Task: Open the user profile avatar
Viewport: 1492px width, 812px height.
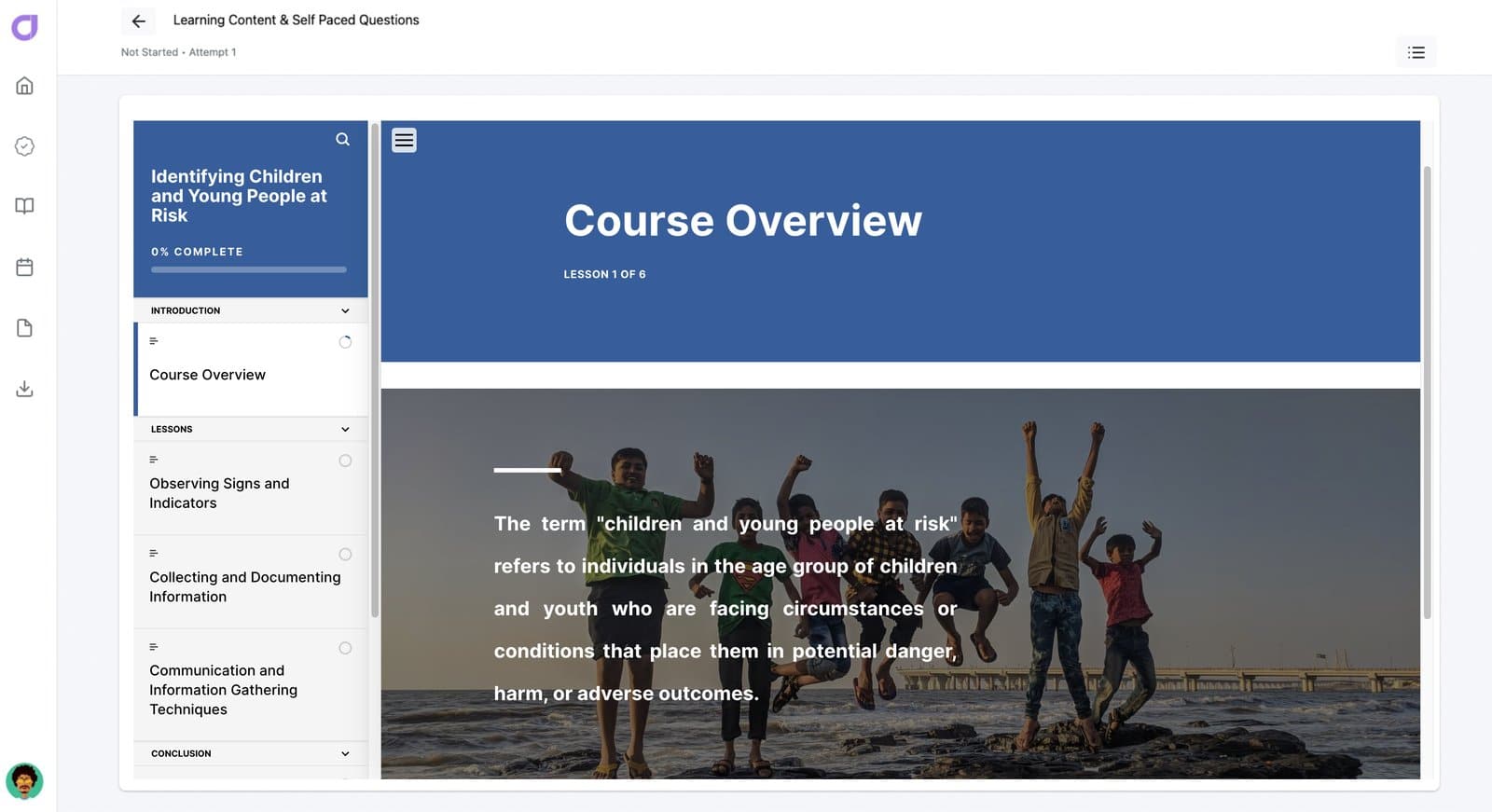Action: (x=24, y=781)
